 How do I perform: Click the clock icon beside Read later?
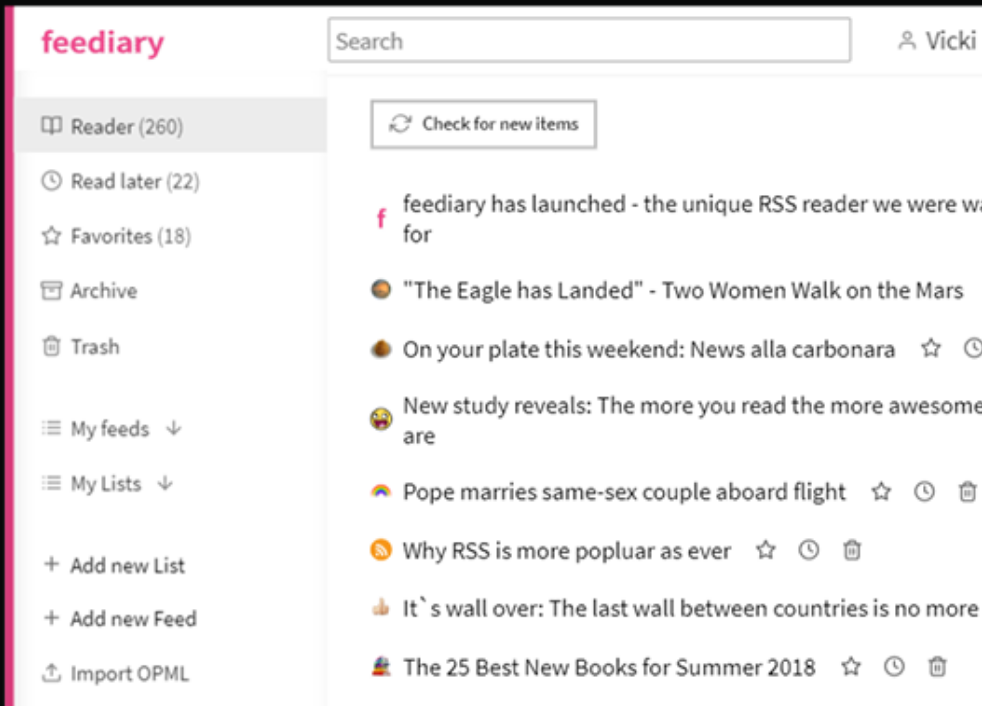point(51,181)
